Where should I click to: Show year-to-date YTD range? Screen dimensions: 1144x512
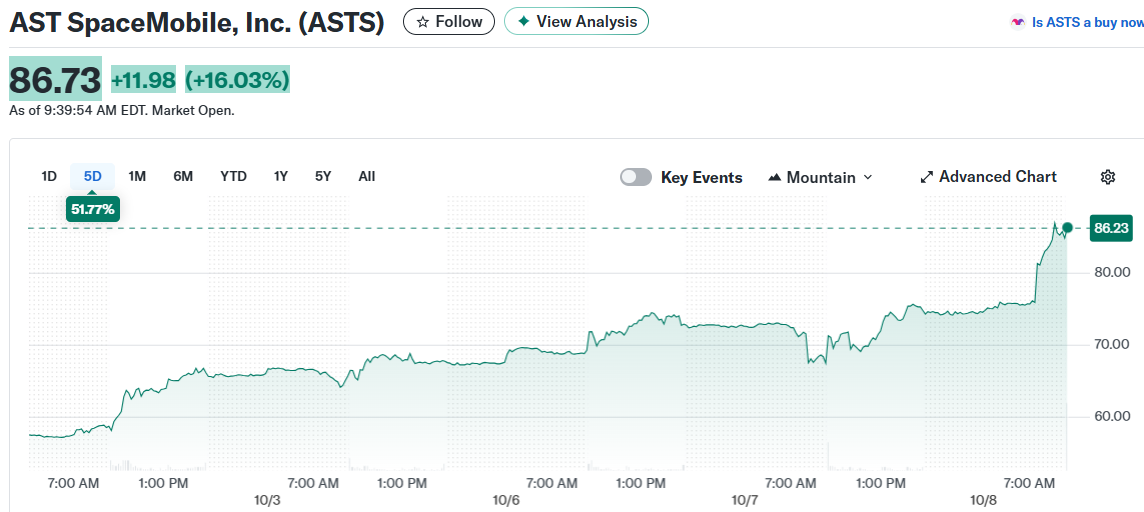pyautogui.click(x=233, y=176)
